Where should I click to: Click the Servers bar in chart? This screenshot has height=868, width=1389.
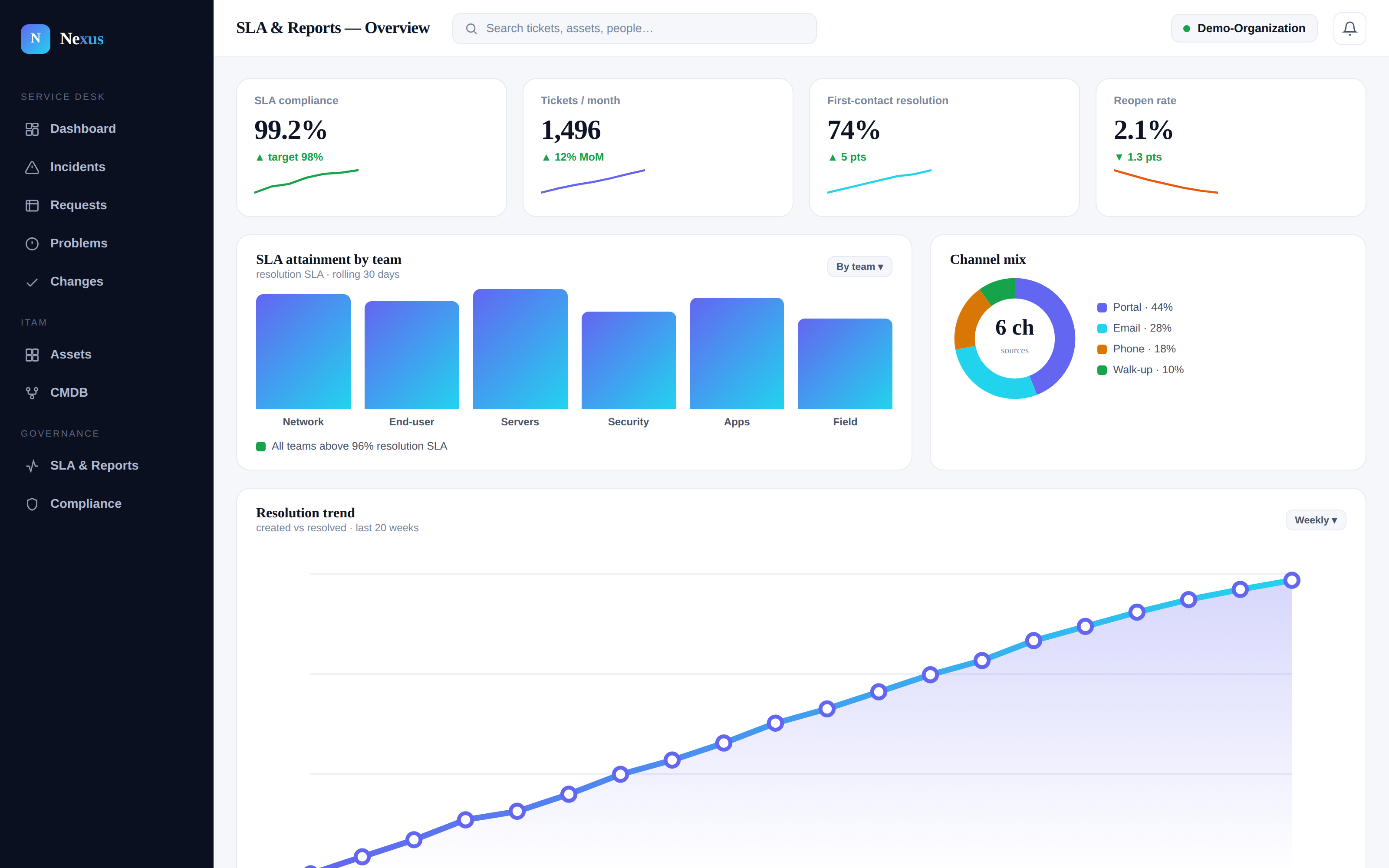(x=520, y=349)
